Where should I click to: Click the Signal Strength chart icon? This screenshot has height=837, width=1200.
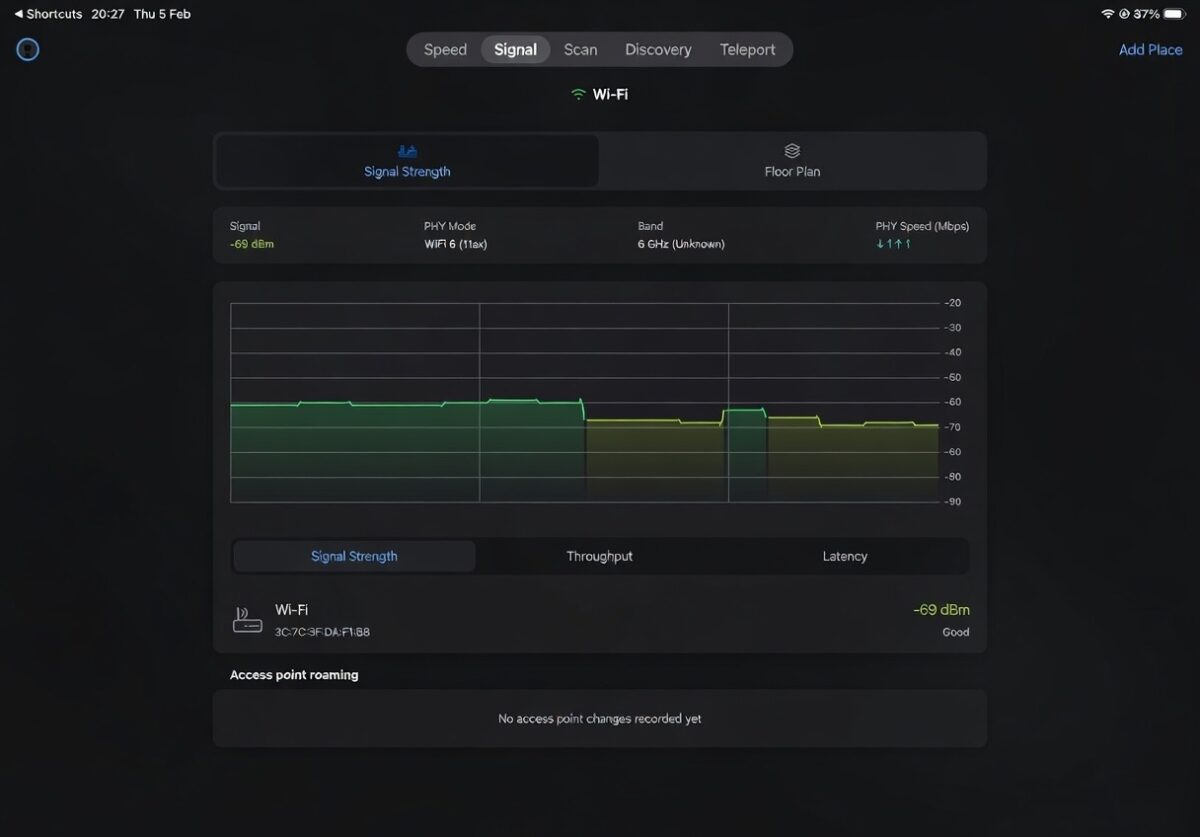407,151
